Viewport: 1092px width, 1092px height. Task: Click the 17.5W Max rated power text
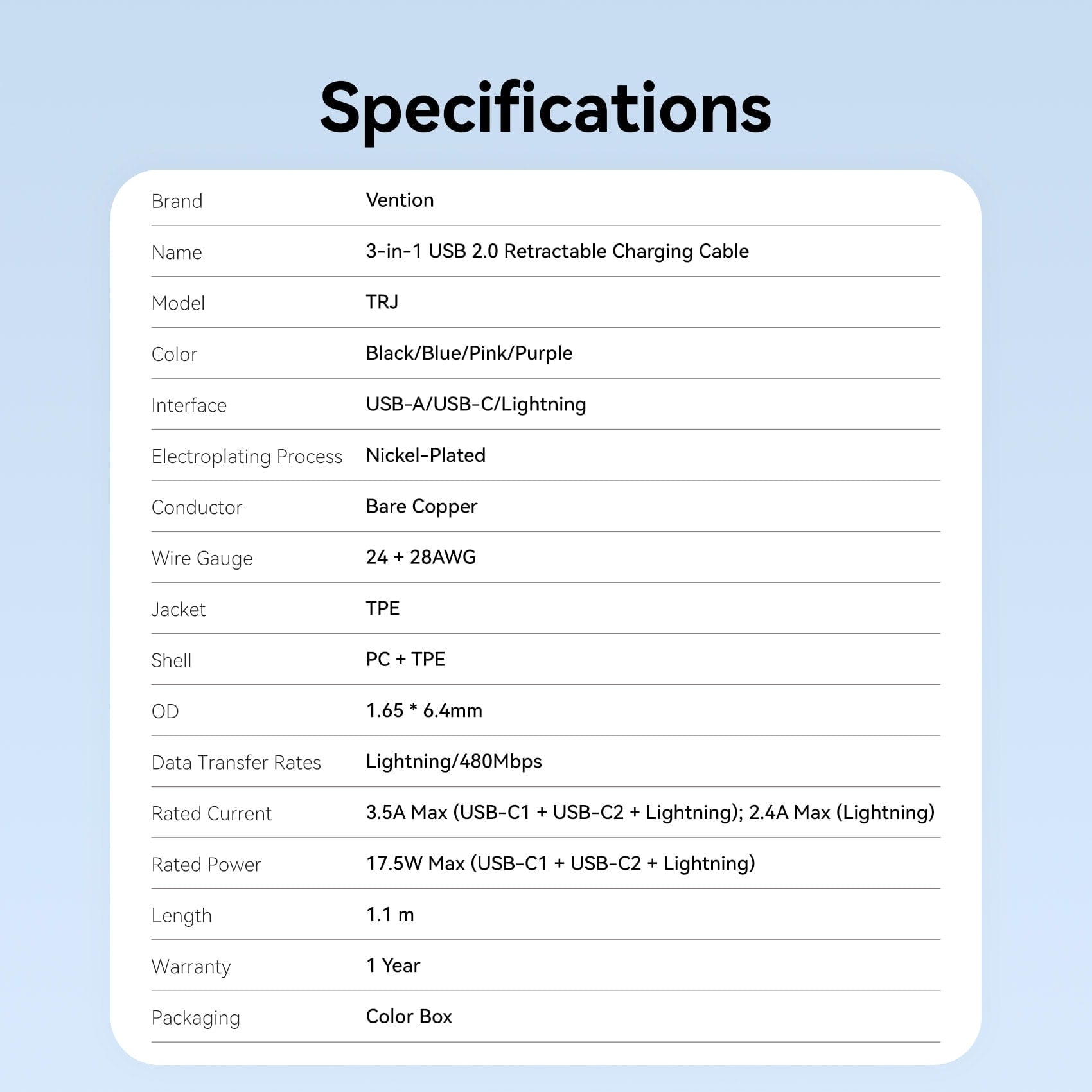coord(560,864)
